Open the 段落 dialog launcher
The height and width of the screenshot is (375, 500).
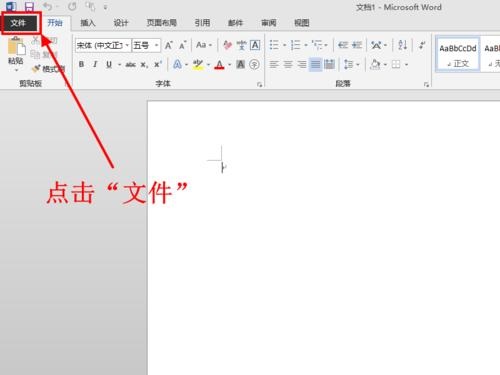click(x=426, y=85)
